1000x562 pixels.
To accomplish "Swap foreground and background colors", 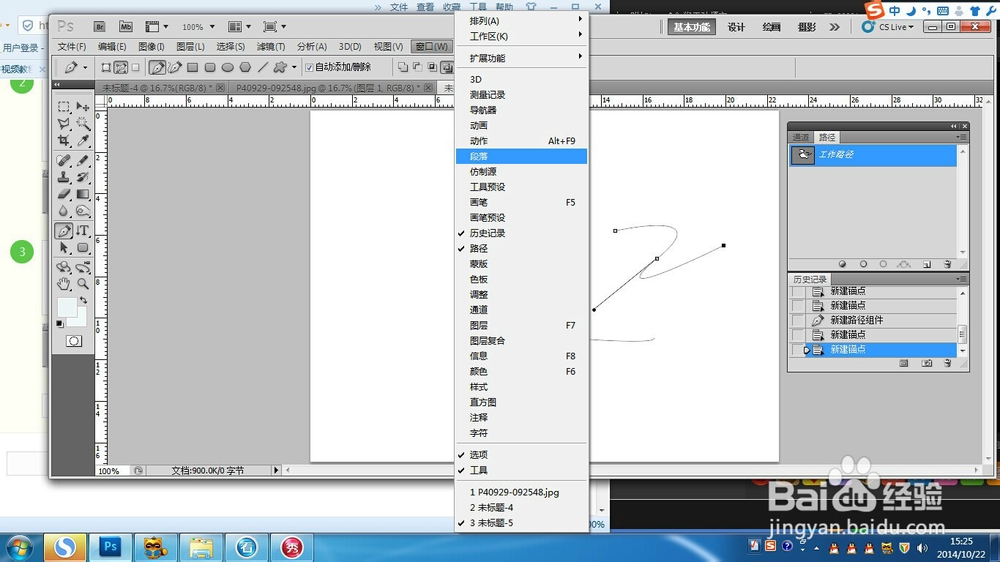I will 83,300.
